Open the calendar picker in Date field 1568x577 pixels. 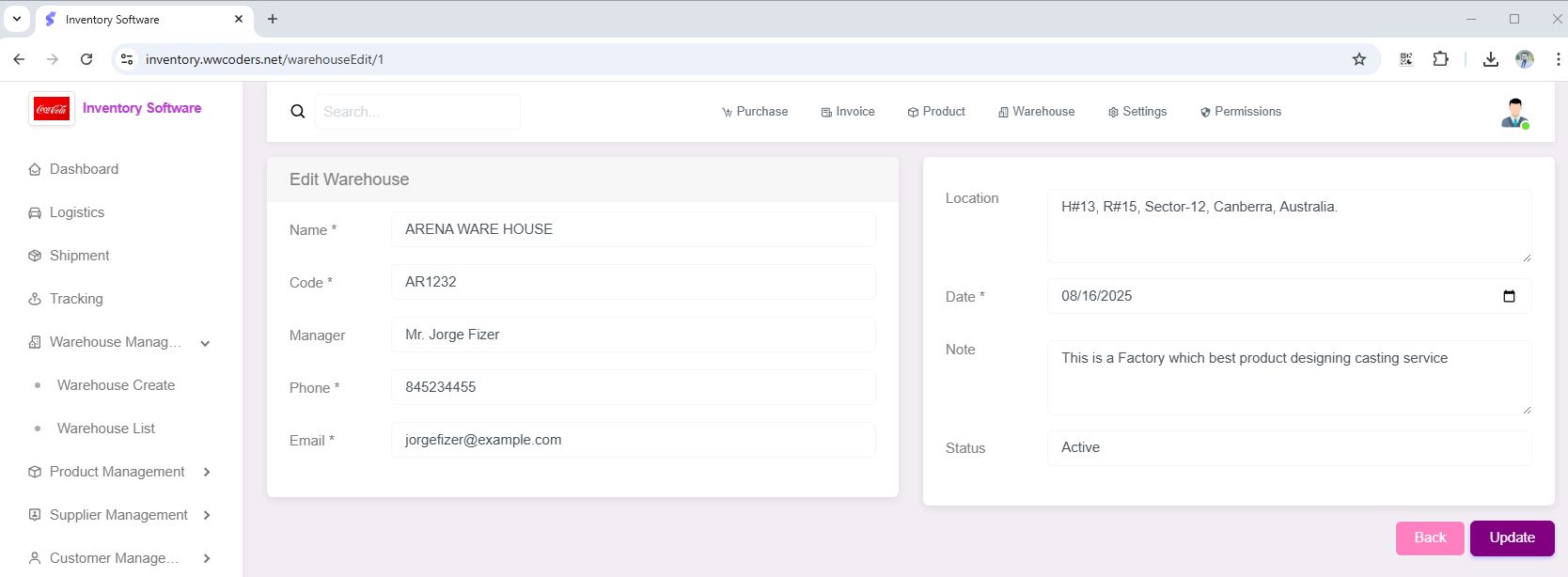pyautogui.click(x=1509, y=296)
